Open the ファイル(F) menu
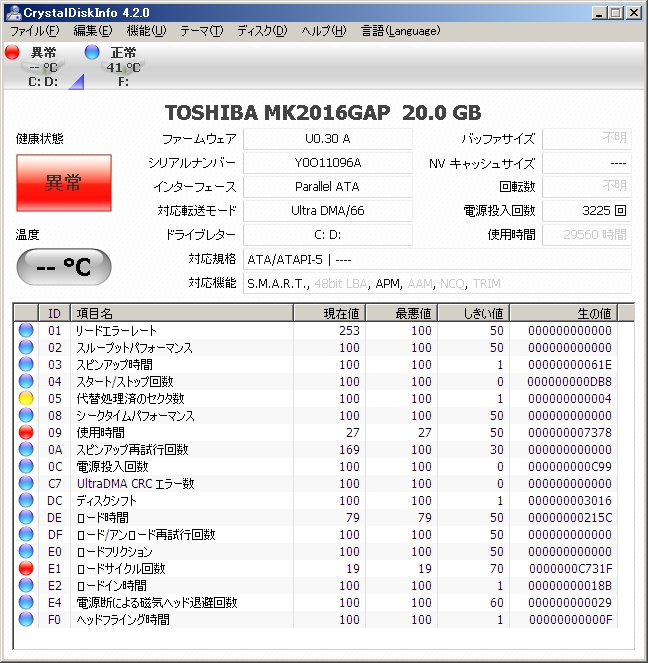Screen dimensions: 648x663 (x=35, y=31)
